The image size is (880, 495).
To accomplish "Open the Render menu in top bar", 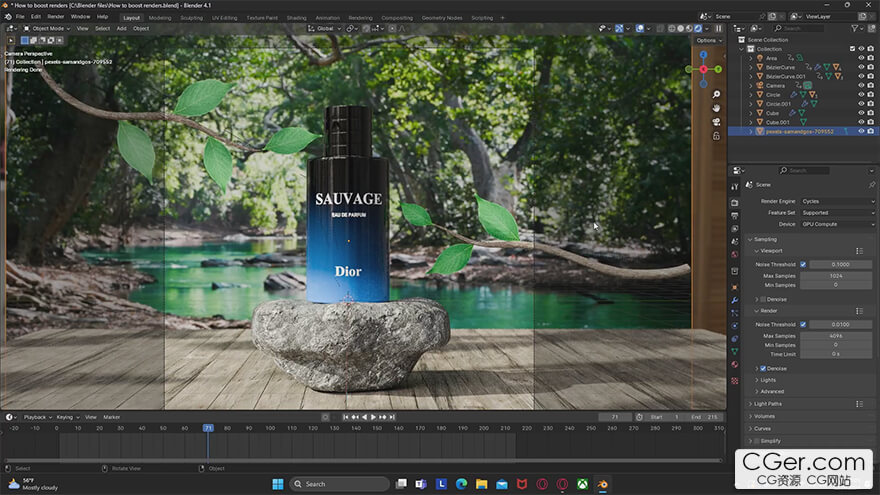I will point(56,17).
